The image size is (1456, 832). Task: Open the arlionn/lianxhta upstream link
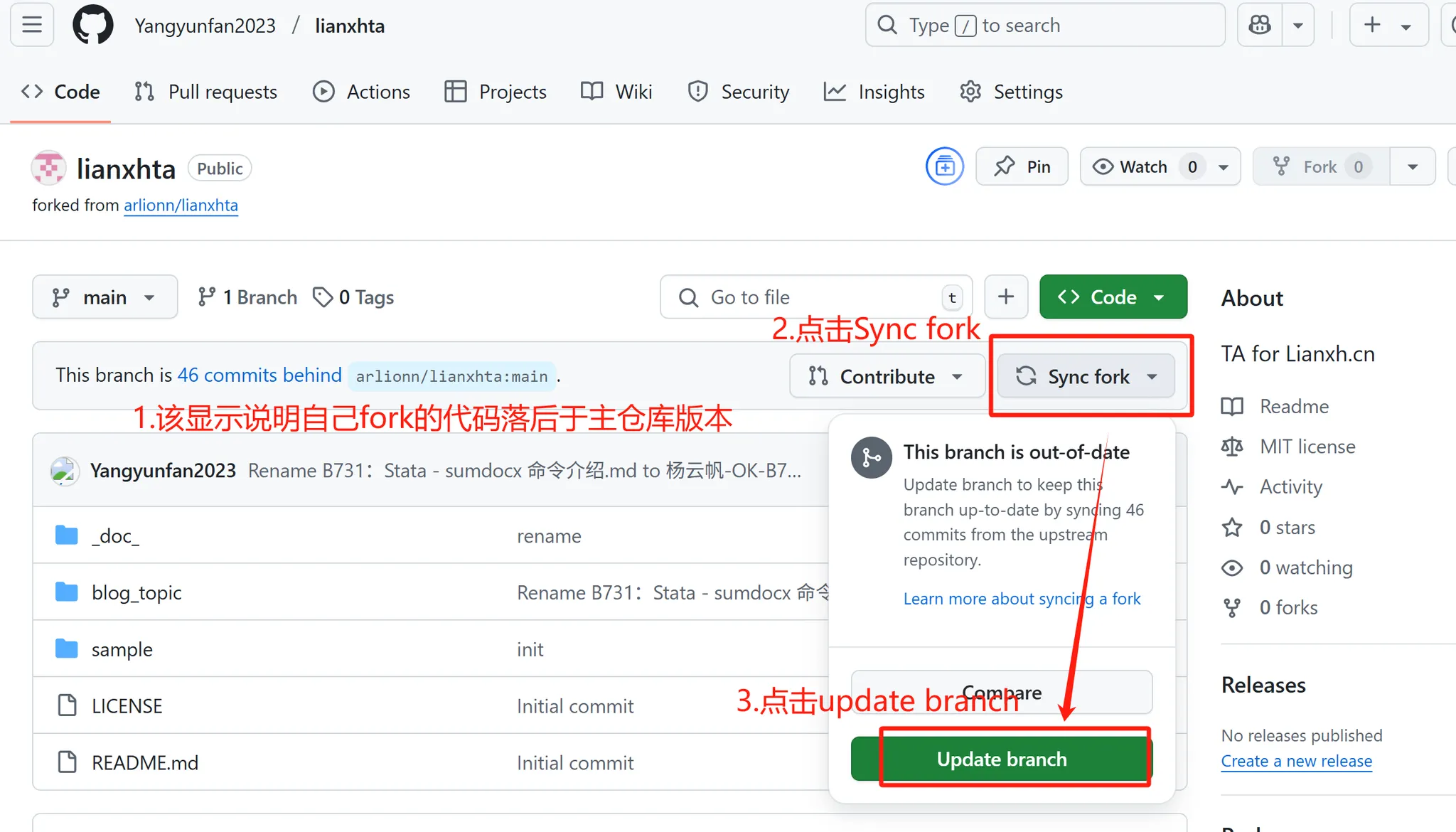[181, 206]
